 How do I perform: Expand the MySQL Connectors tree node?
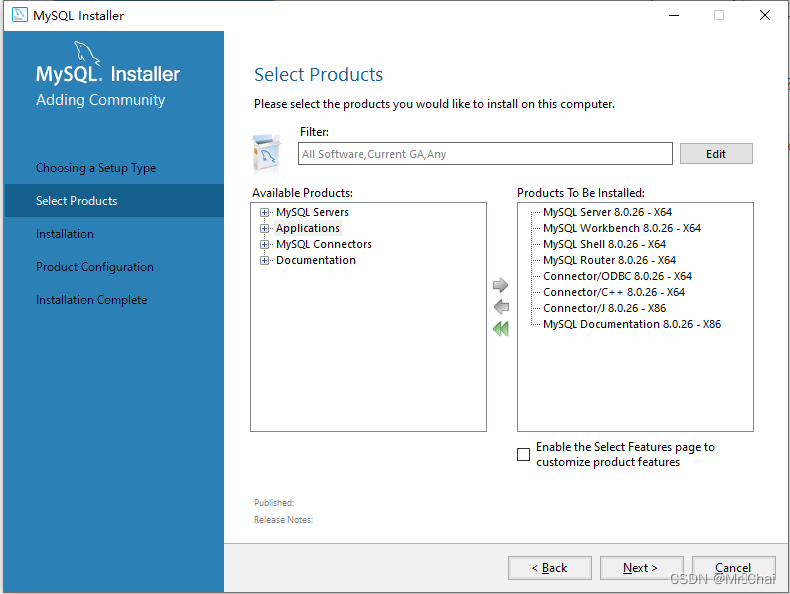pyautogui.click(x=264, y=244)
